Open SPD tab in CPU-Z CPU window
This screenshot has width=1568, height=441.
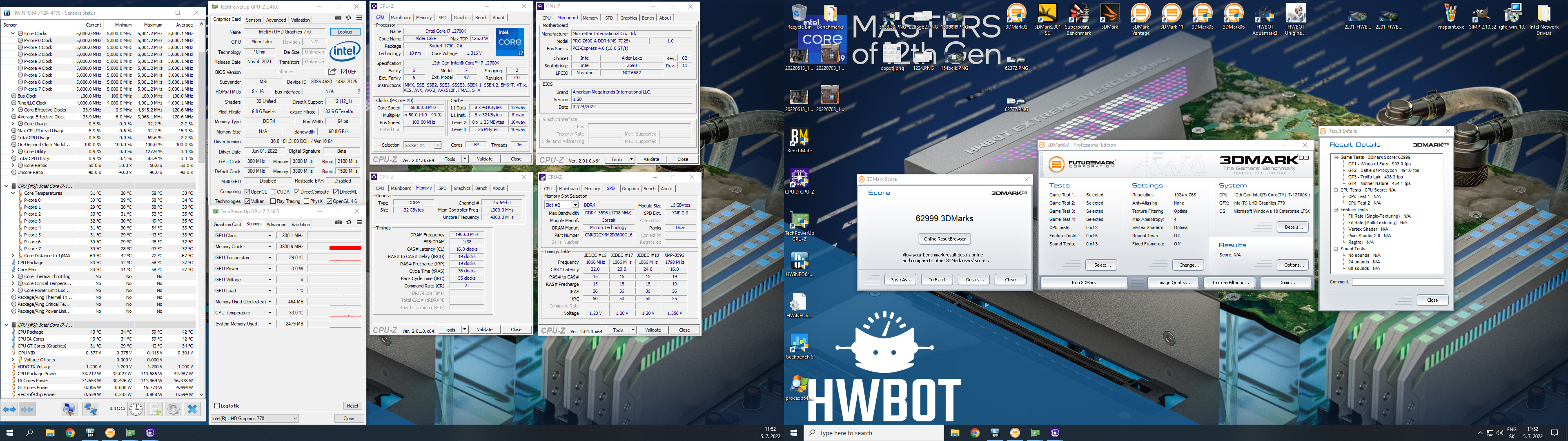pos(443,18)
